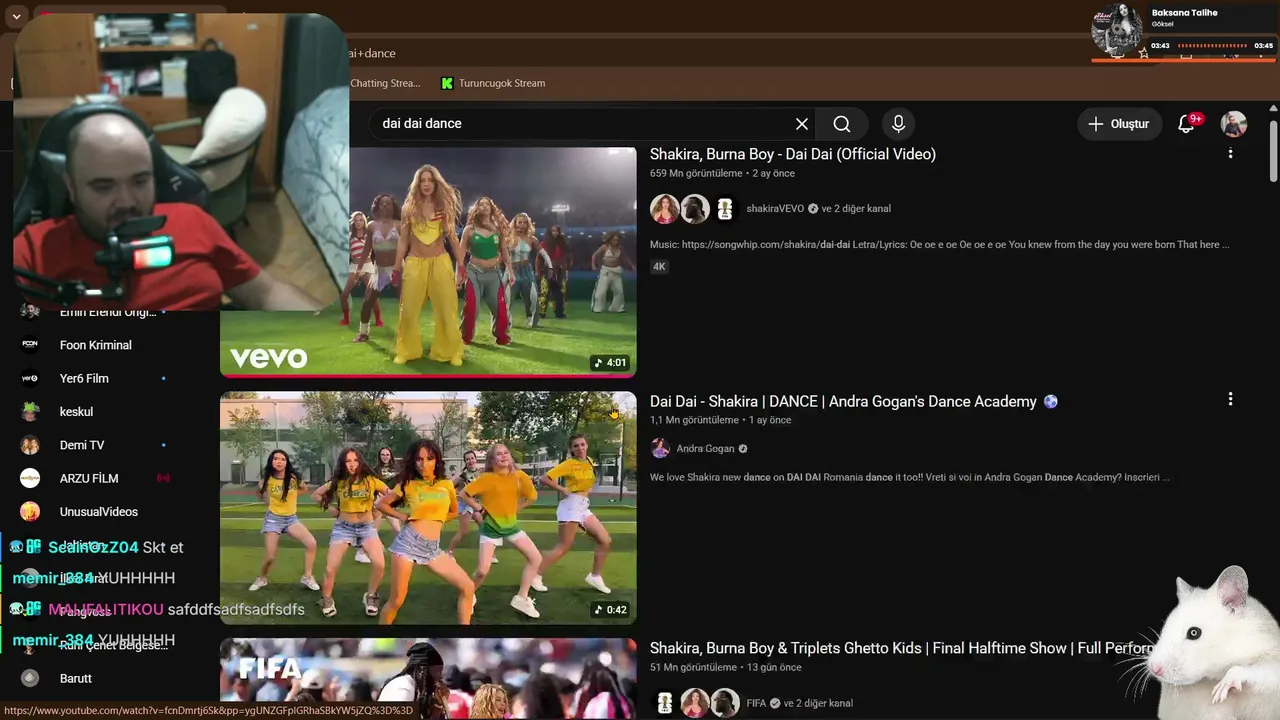Image resolution: width=1280 pixels, height=720 pixels.
Task: Click the Kick icon of Turuncugok Stream bookmark
Action: tap(447, 83)
